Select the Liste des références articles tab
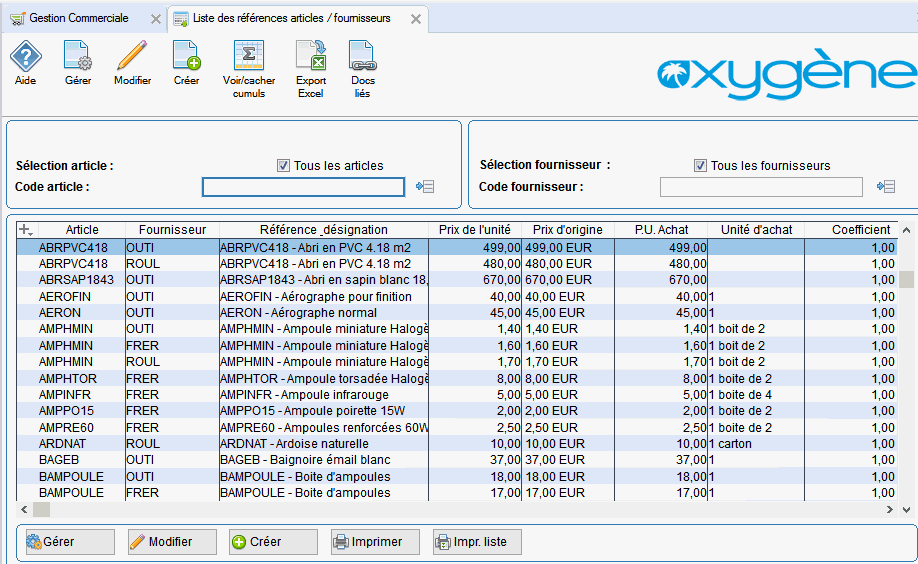Screen dimensions: 918x564 click(292, 18)
